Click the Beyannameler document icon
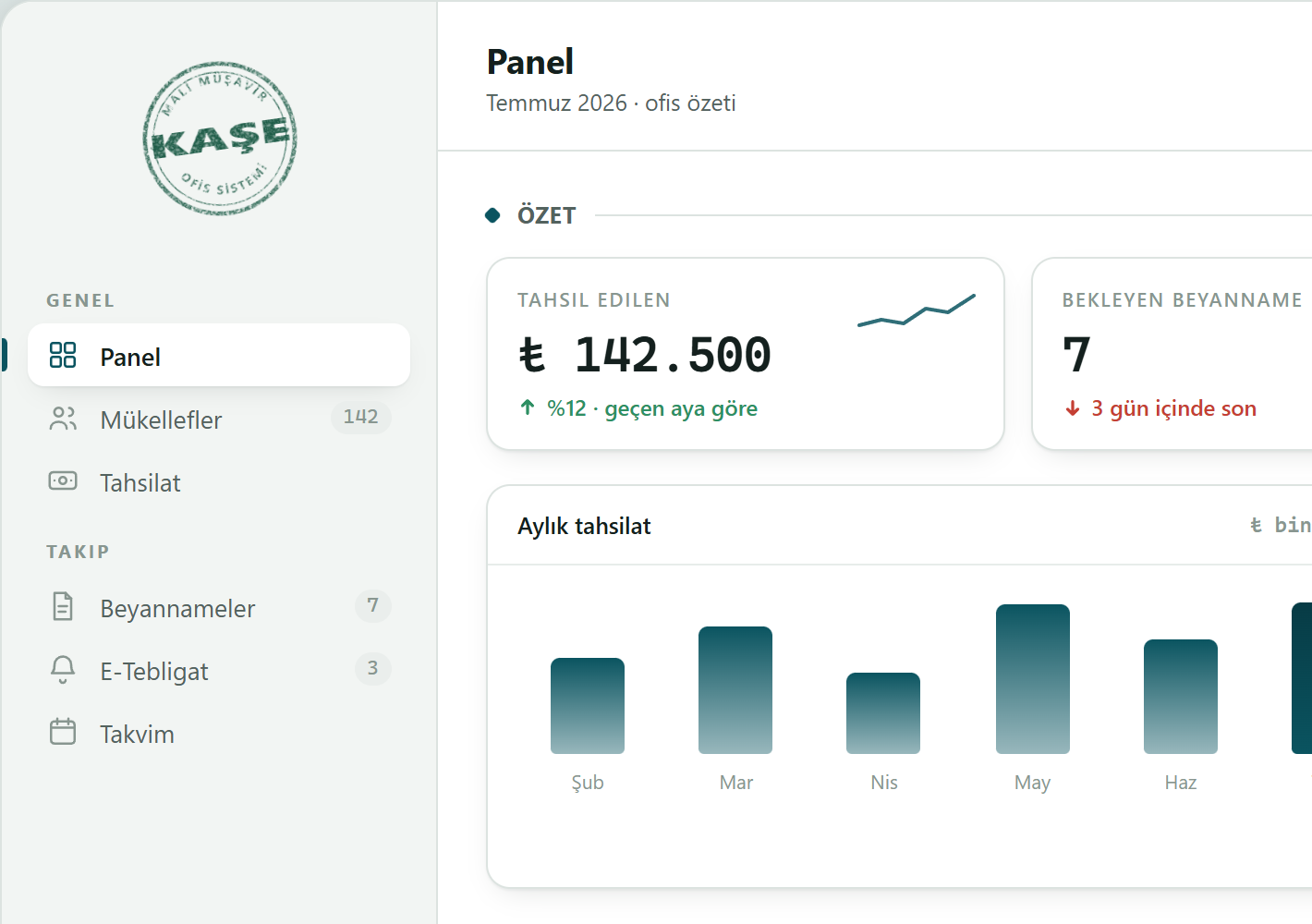The image size is (1312, 924). click(x=63, y=606)
